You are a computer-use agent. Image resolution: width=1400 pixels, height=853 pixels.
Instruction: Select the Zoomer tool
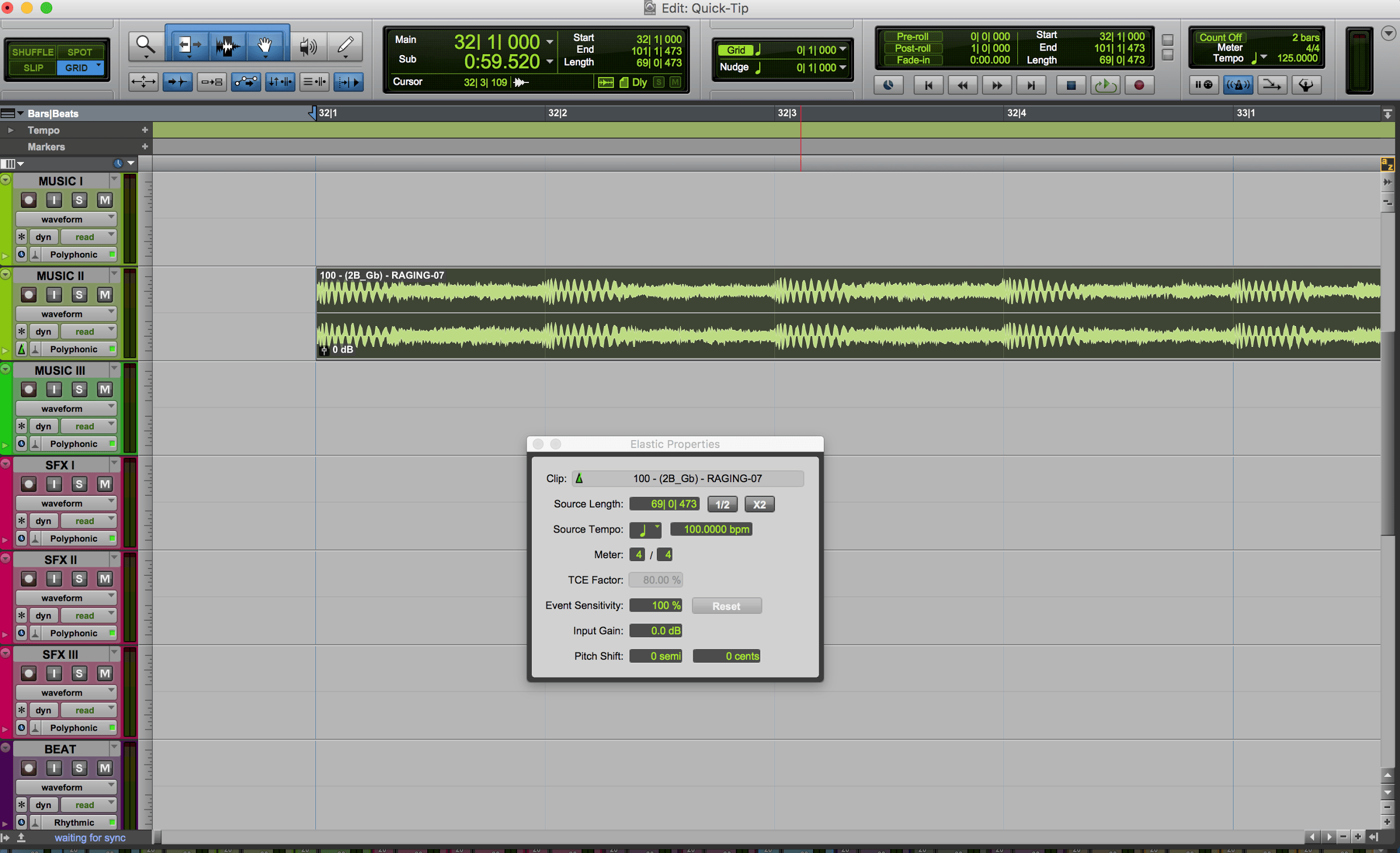[x=145, y=45]
